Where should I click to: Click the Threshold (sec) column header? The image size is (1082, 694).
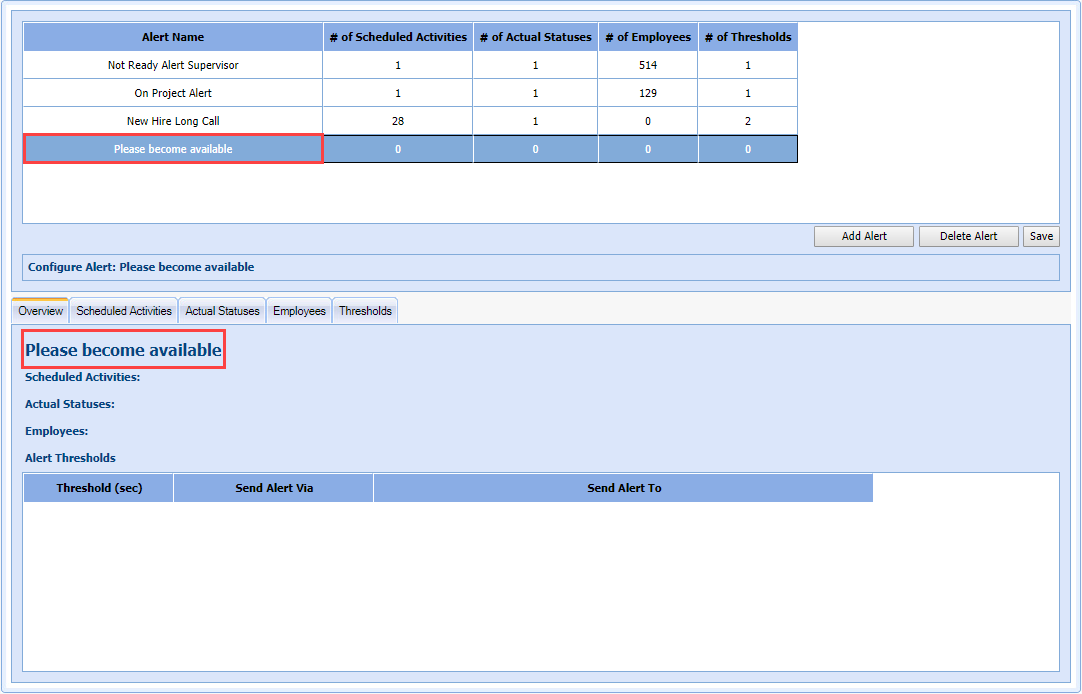(x=99, y=488)
